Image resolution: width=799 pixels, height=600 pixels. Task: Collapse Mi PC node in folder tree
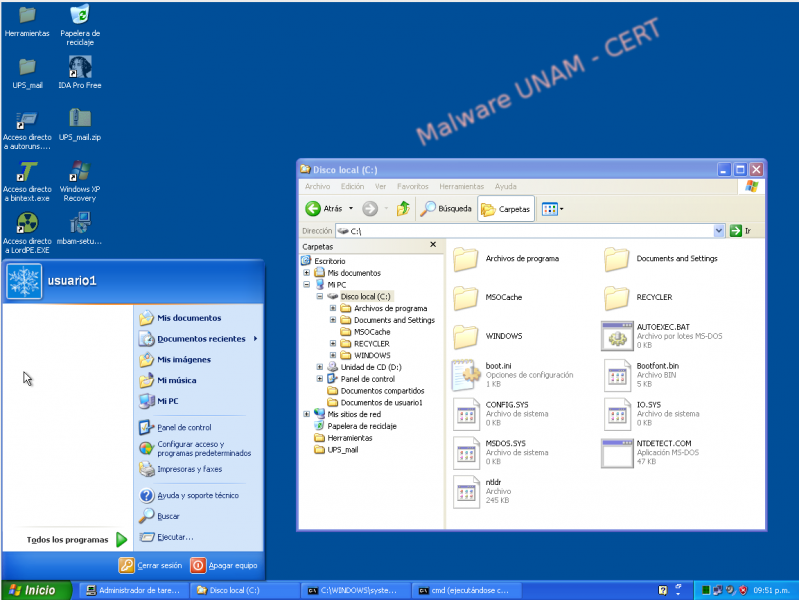coord(307,284)
